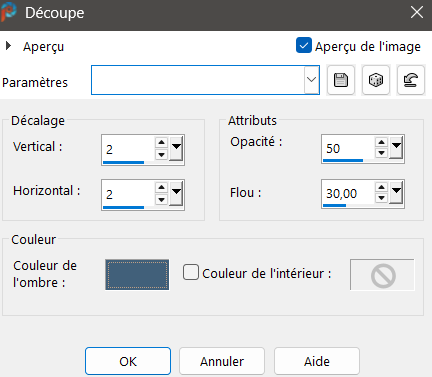Confirm the cutout with OK
The width and height of the screenshot is (432, 377).
point(128,361)
